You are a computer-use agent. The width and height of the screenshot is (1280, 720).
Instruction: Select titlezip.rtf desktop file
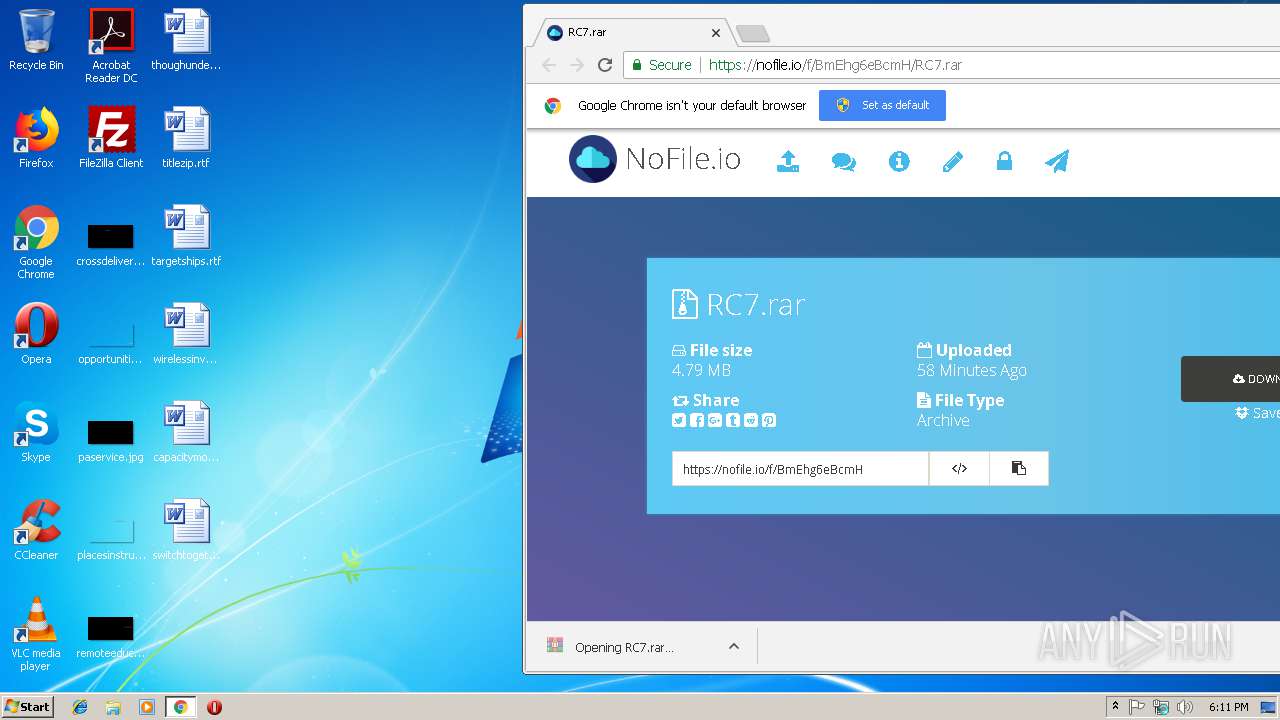pyautogui.click(x=186, y=137)
